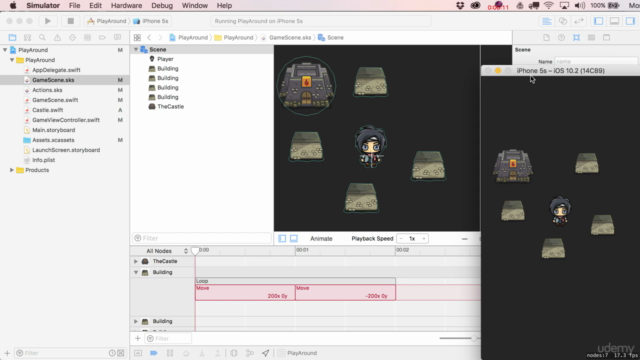
Task: Open the Wi-Fi status menu
Action: coord(549,5)
